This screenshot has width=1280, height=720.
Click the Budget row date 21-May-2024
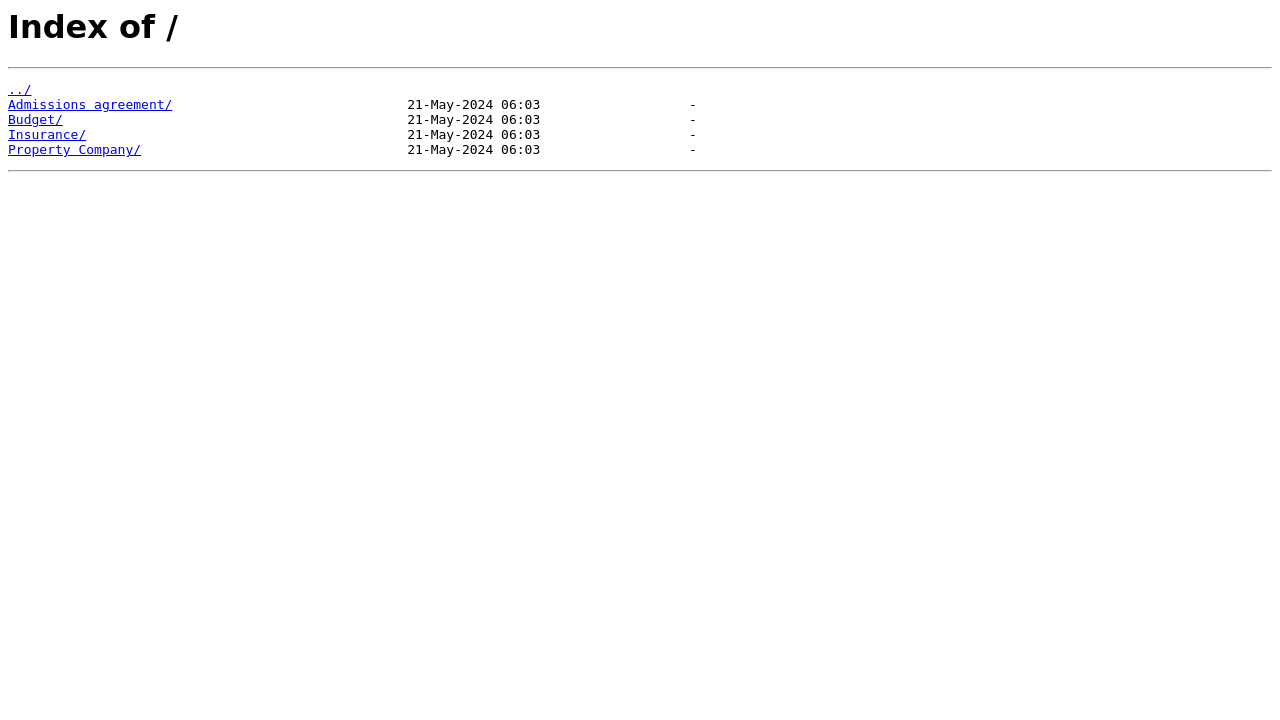point(450,120)
